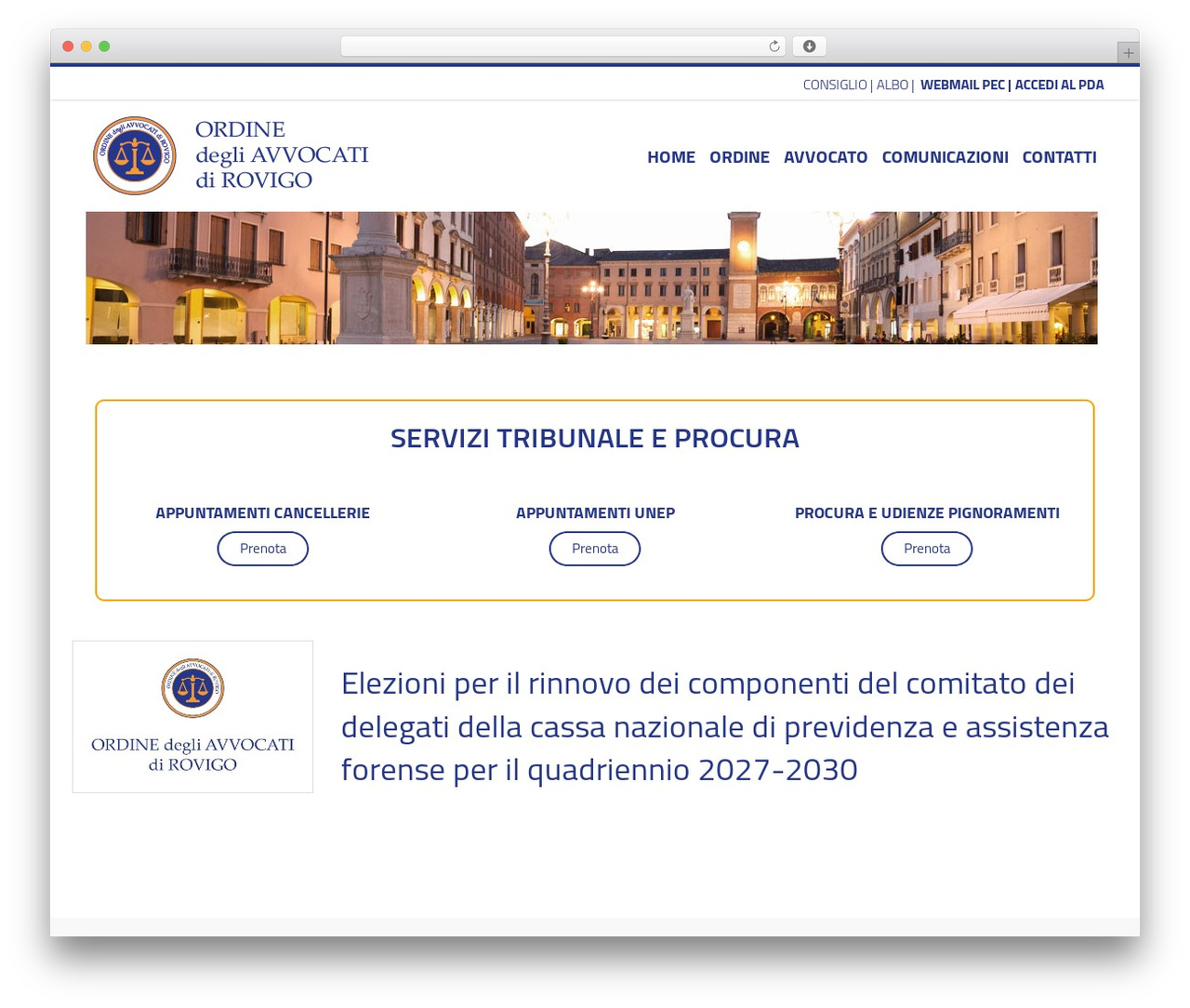Open the Ordine degli Avvocati article thumbnail
This screenshot has height=1008, width=1190.
click(x=192, y=717)
